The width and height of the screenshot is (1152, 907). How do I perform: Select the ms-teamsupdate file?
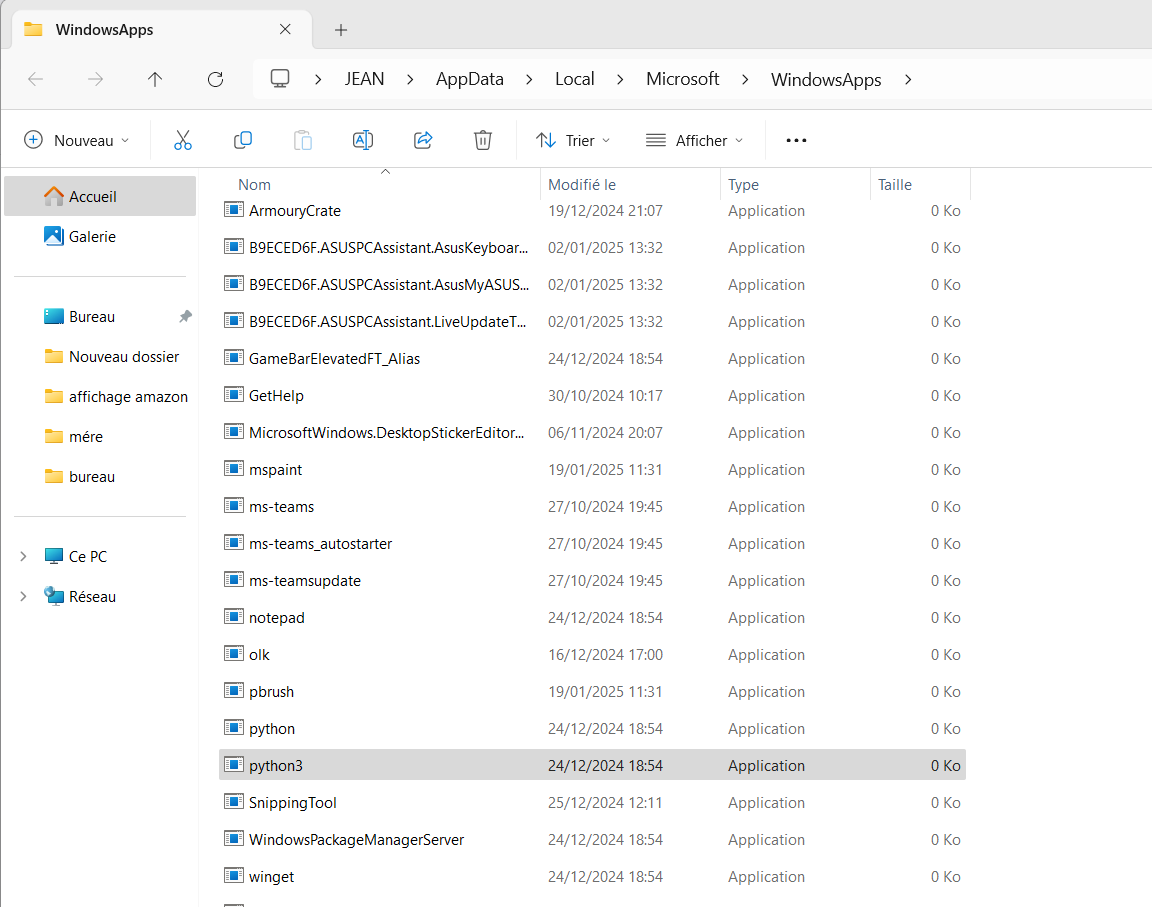coord(305,581)
